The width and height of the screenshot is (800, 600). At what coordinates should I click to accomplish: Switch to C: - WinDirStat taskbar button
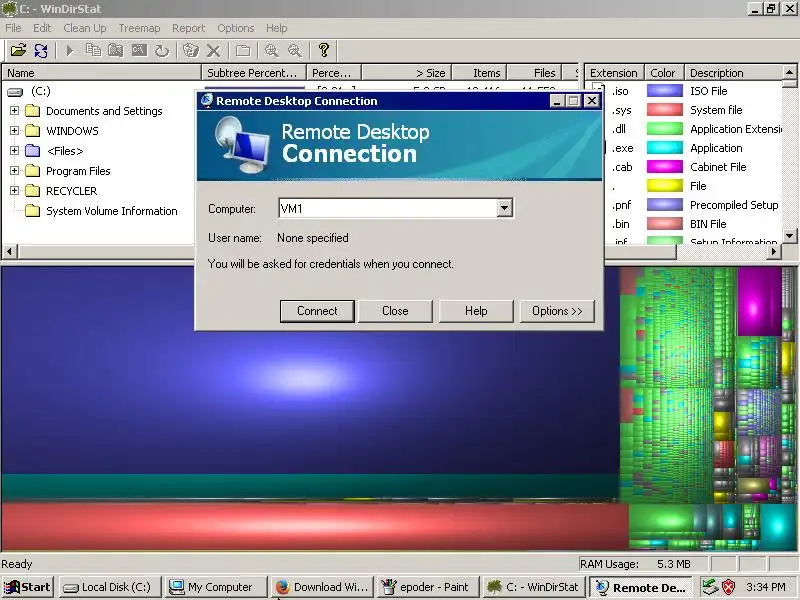[535, 587]
